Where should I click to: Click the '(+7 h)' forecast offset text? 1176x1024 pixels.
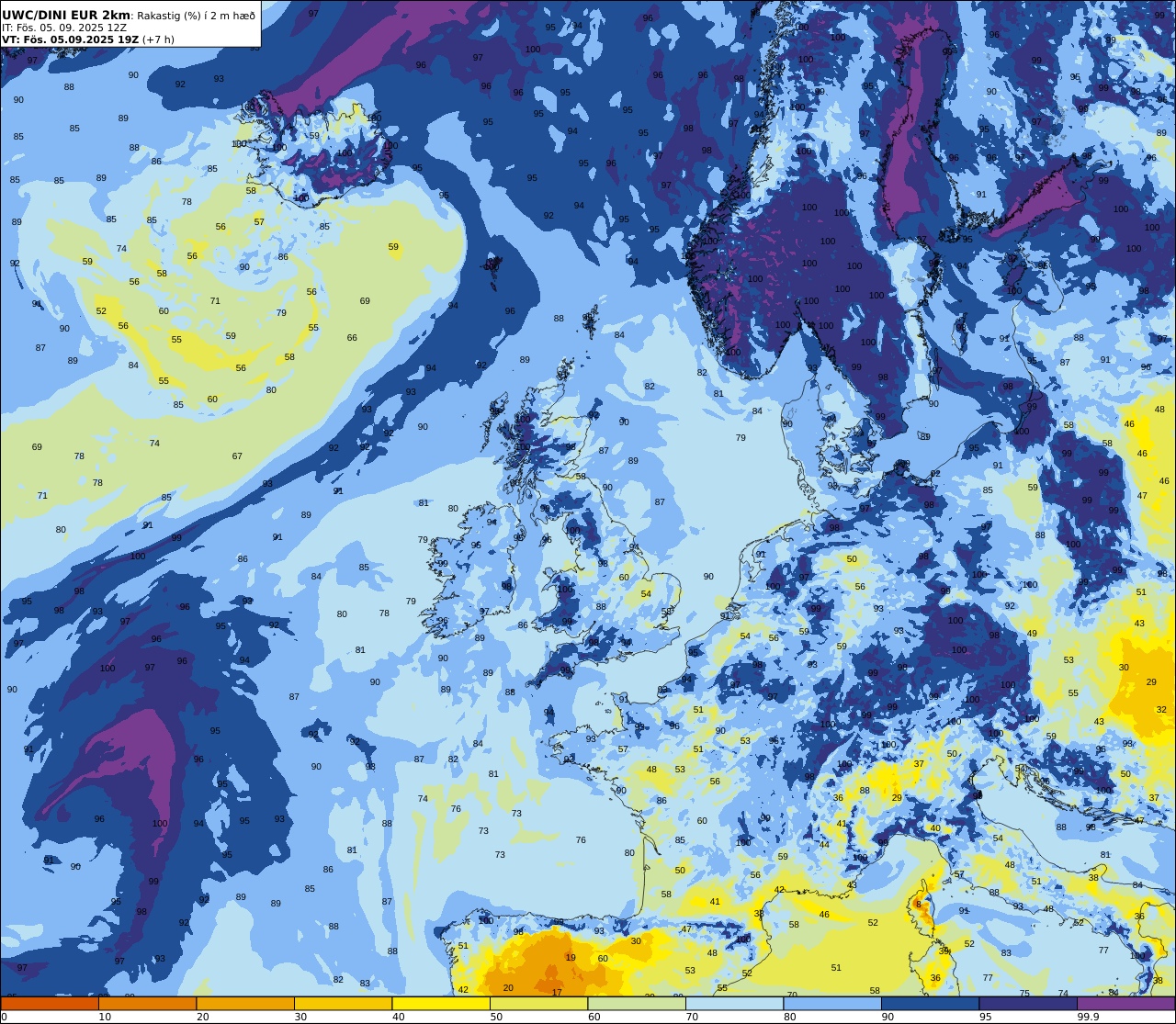coord(158,39)
